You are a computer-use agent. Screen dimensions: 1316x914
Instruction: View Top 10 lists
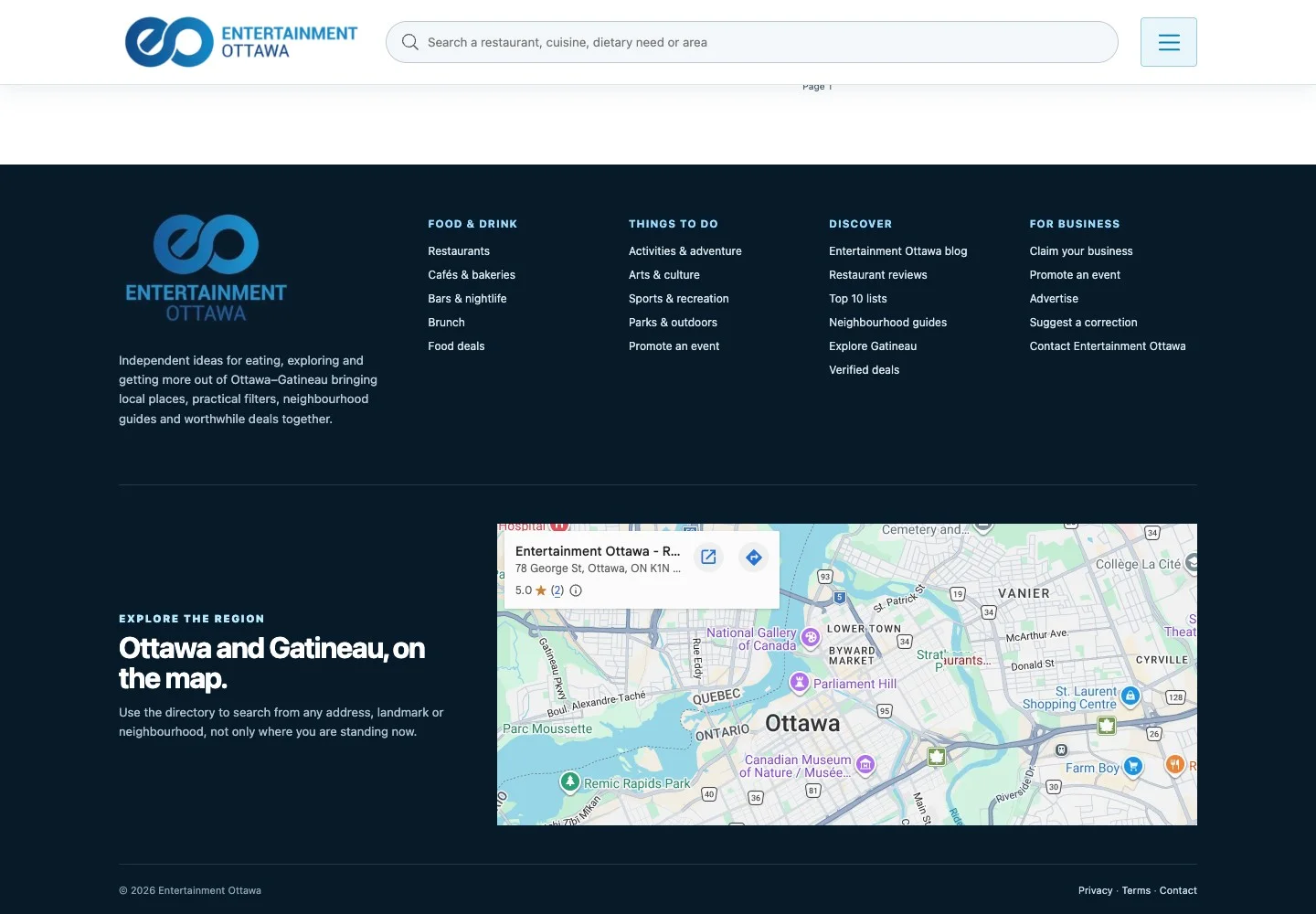coord(858,299)
